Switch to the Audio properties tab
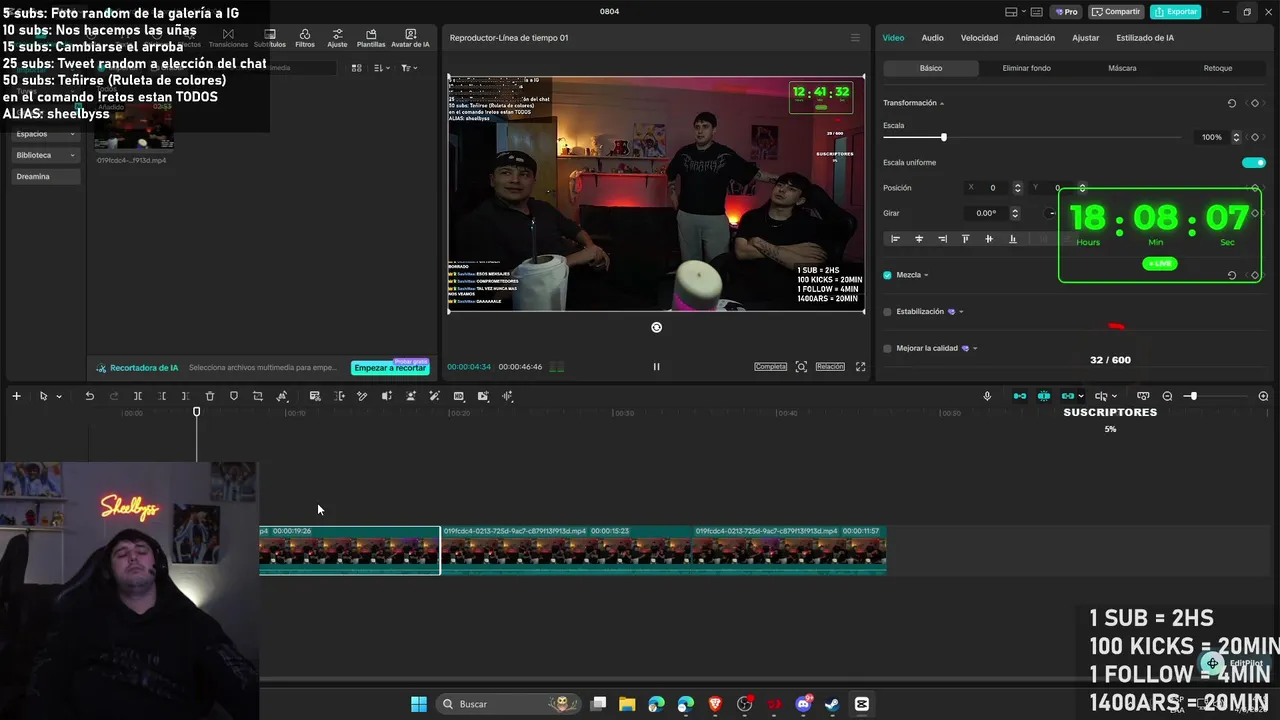Screen dimensions: 1280x720 (932, 38)
